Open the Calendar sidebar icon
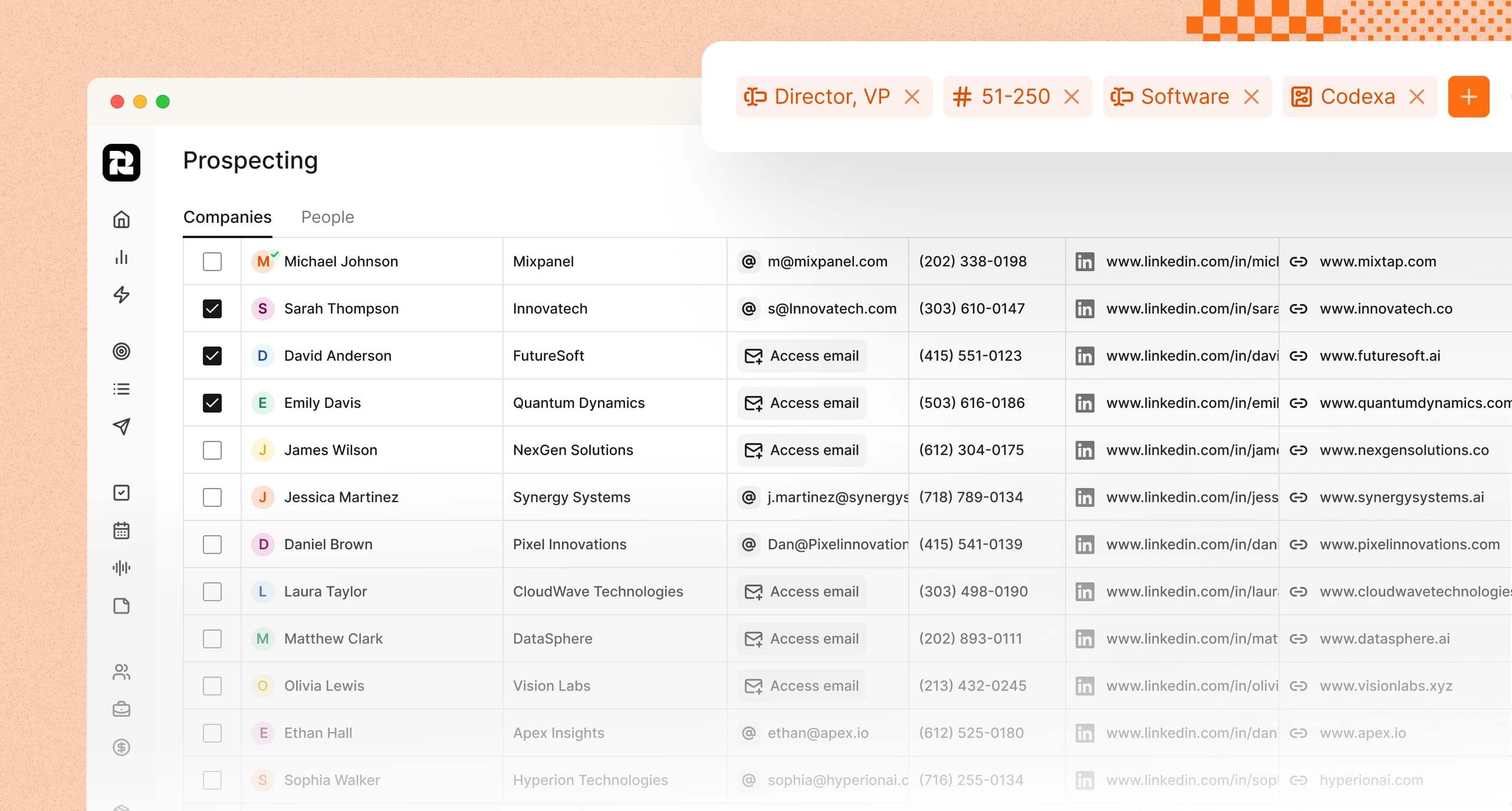Viewport: 1512px width, 811px height. tap(121, 530)
